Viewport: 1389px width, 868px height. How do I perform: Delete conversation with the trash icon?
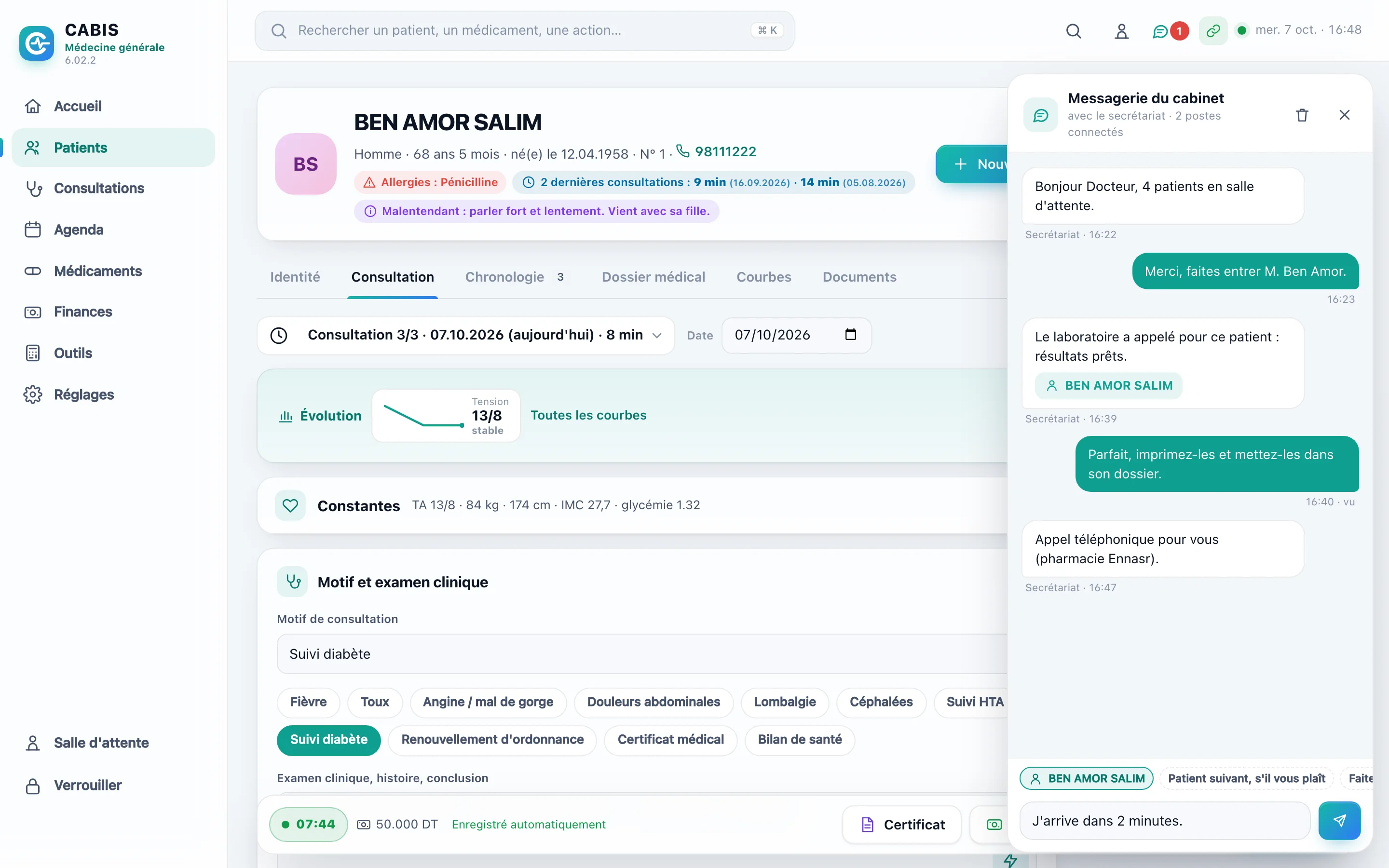pyautogui.click(x=1302, y=115)
